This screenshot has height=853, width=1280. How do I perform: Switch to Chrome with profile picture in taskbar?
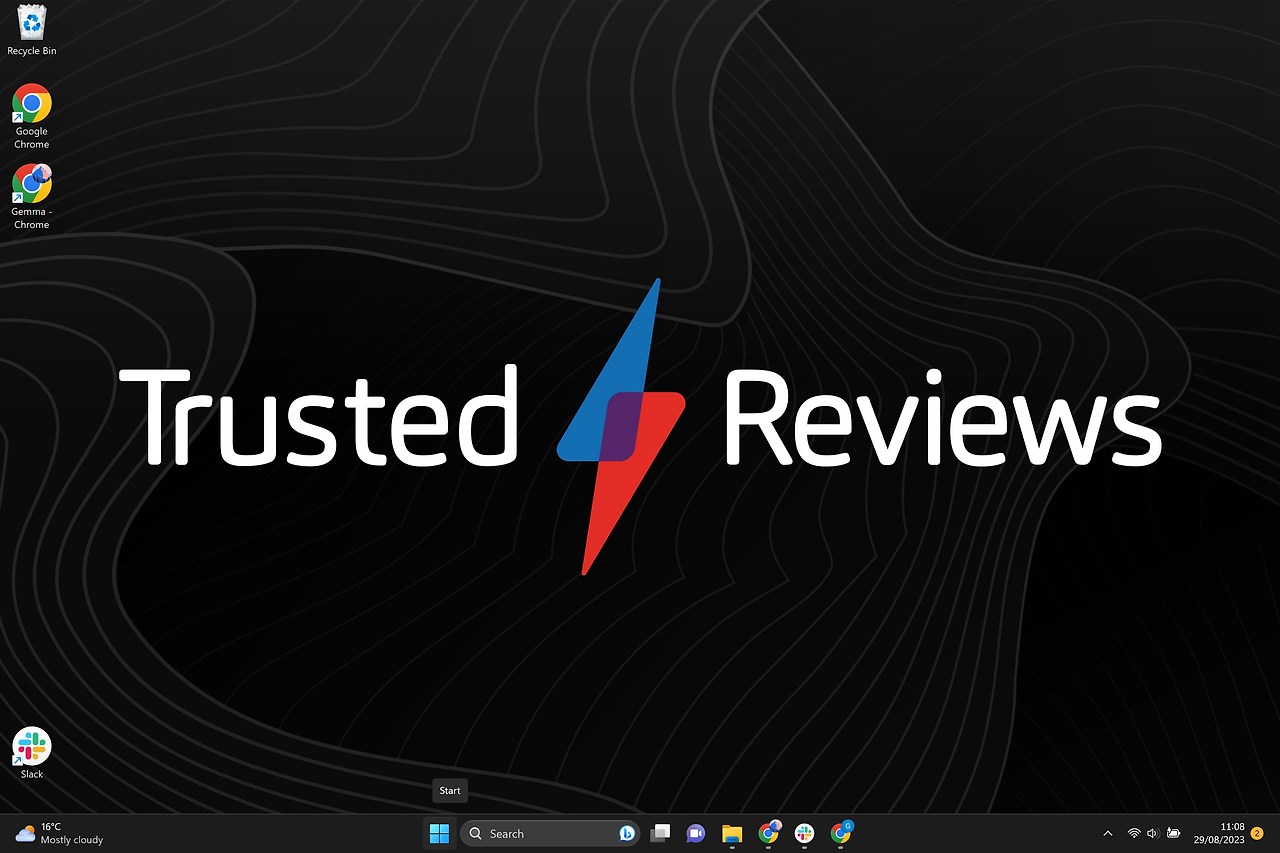tap(769, 832)
